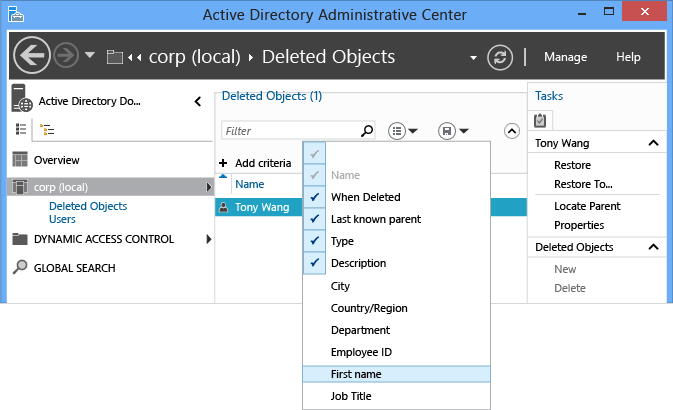Open Properties task
This screenshot has height=410, width=673.
579,225
